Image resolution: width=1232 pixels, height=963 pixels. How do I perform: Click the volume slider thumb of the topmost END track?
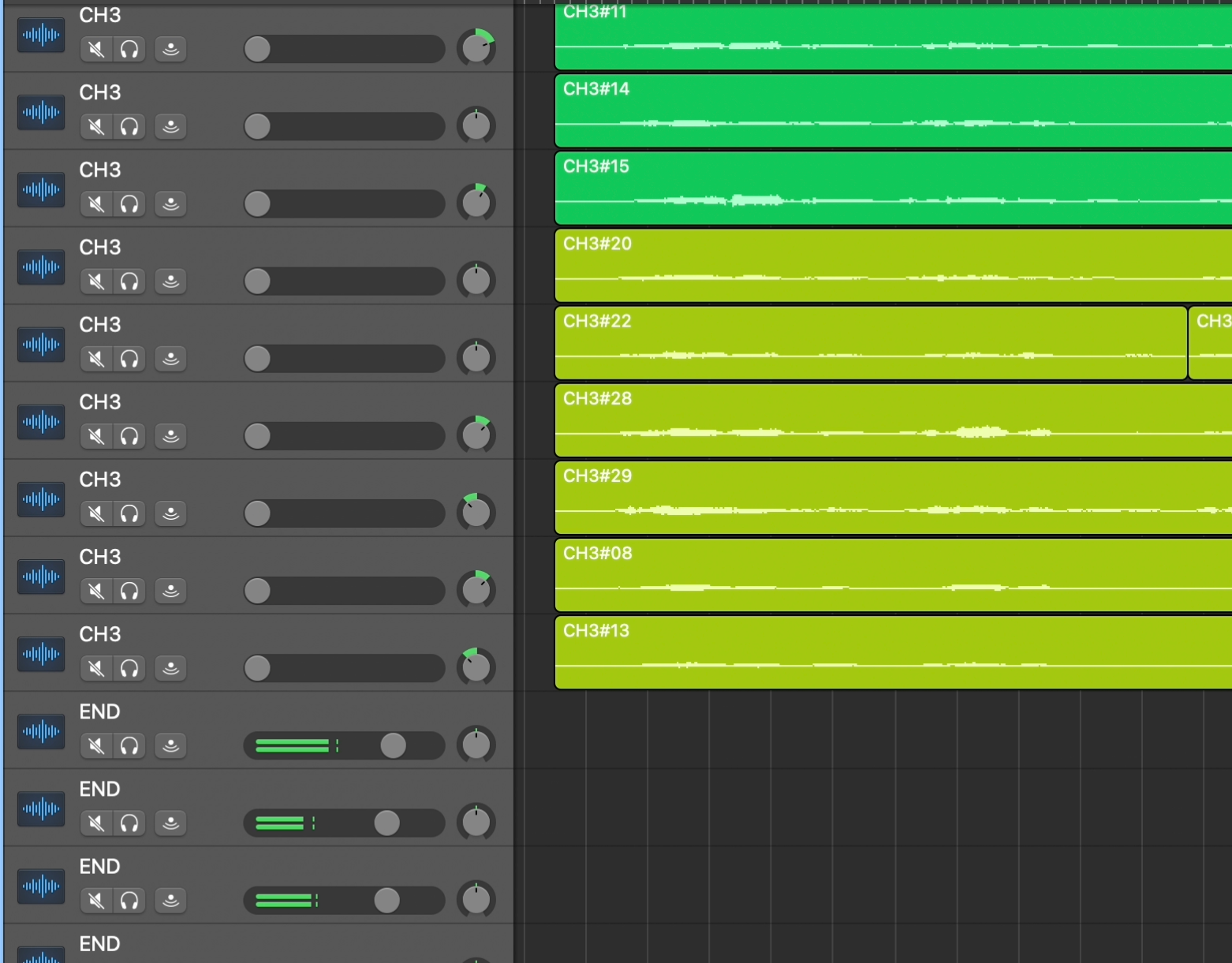[393, 745]
